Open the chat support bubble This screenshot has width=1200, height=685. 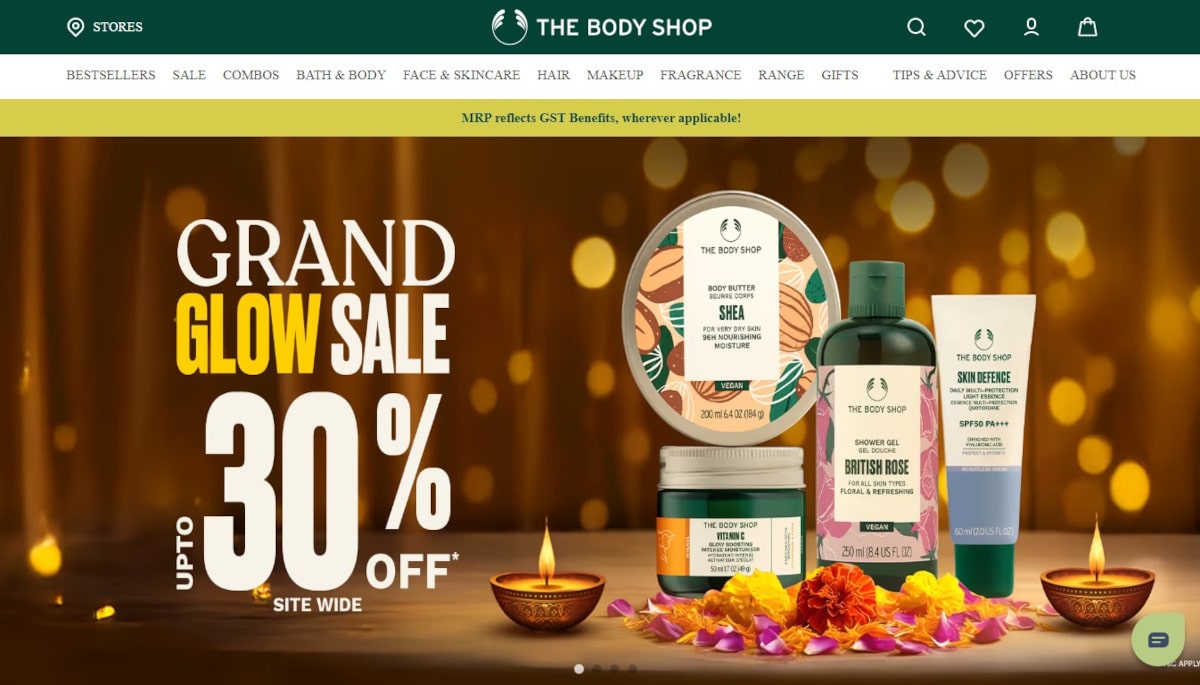1158,640
